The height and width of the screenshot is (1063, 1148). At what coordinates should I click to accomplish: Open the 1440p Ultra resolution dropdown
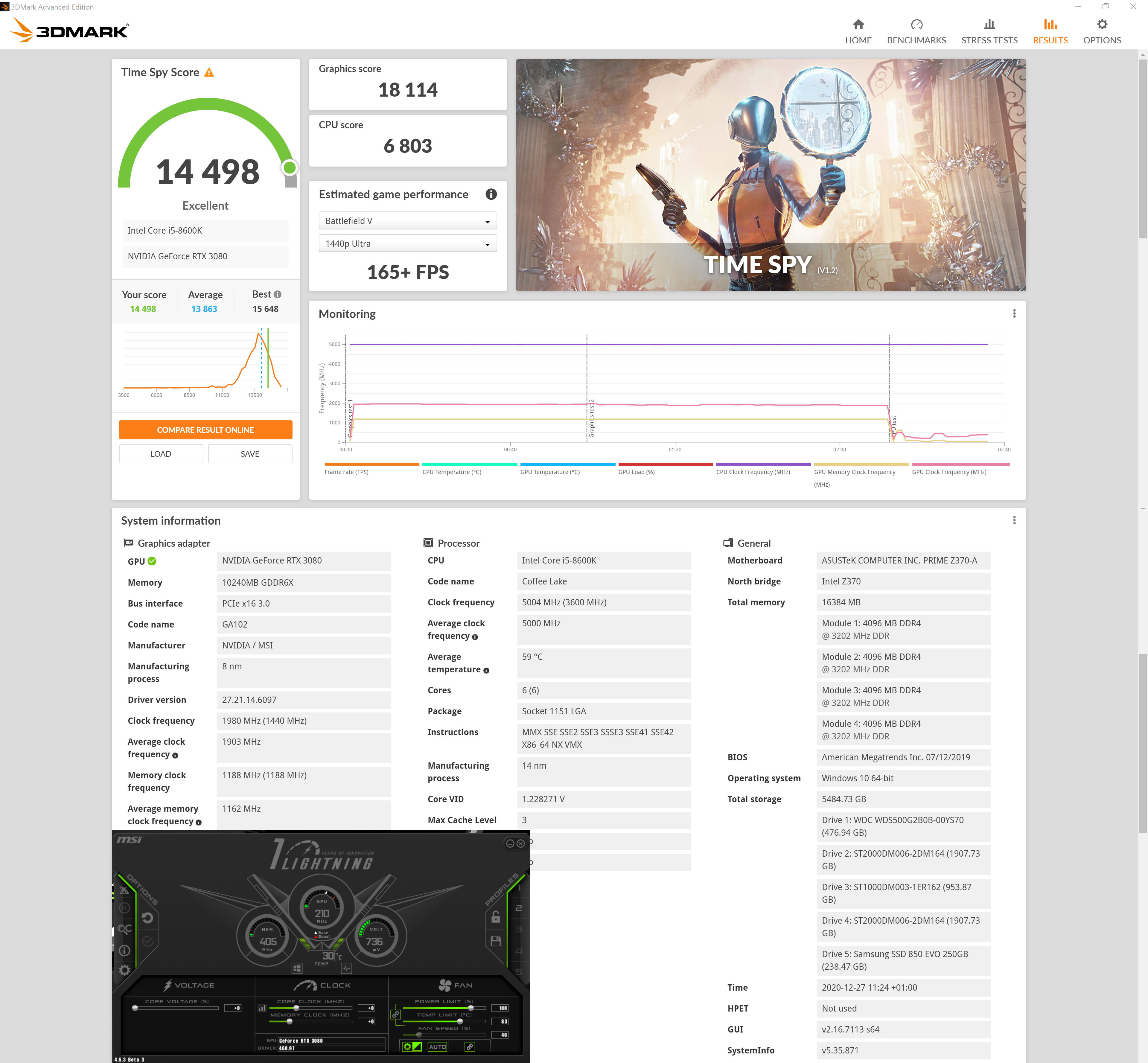coord(408,244)
